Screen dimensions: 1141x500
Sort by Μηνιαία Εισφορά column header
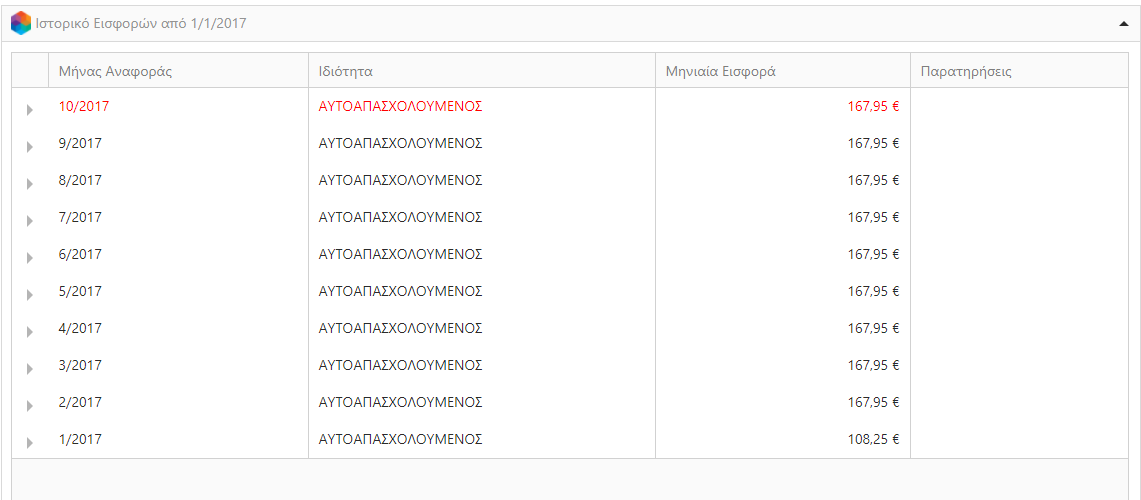point(783,71)
